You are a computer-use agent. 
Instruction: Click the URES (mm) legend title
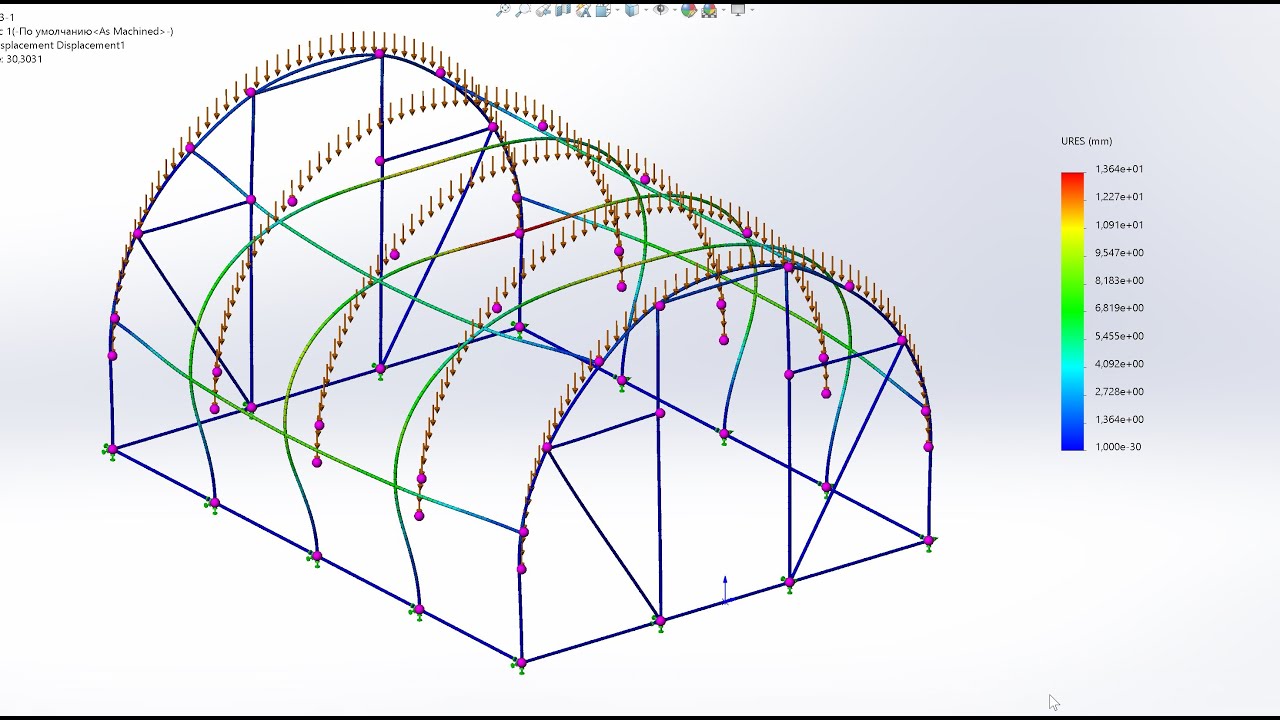click(x=1086, y=141)
